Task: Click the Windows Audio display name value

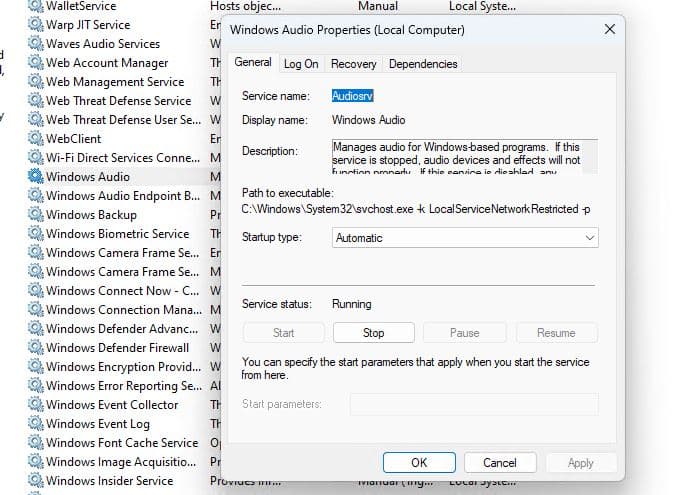Action: (368, 120)
